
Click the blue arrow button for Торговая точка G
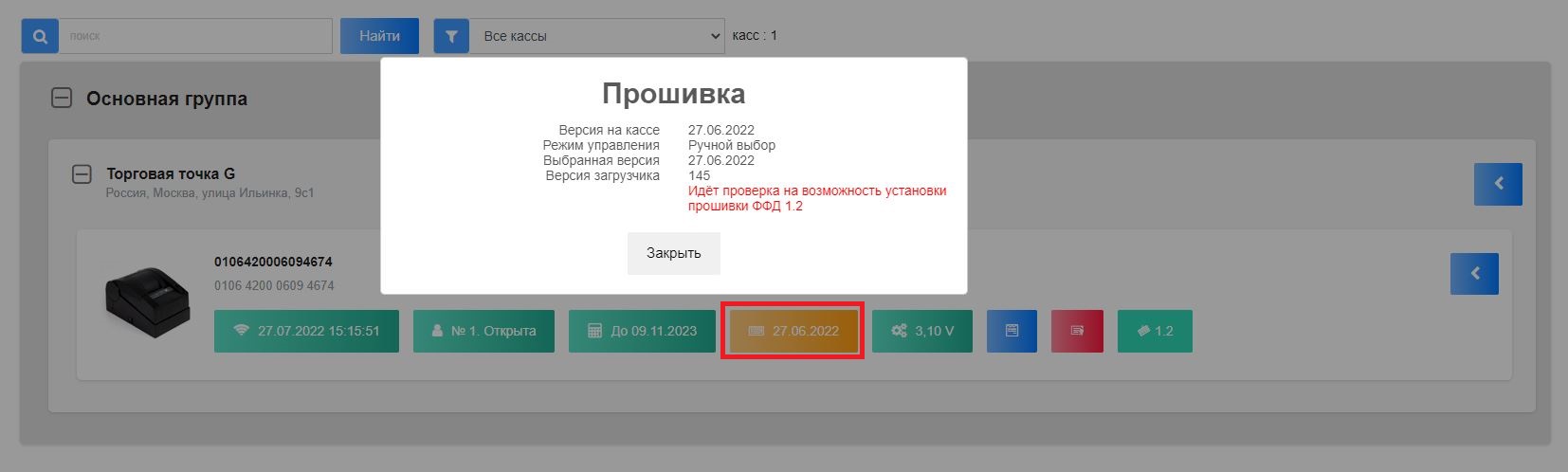(1498, 184)
